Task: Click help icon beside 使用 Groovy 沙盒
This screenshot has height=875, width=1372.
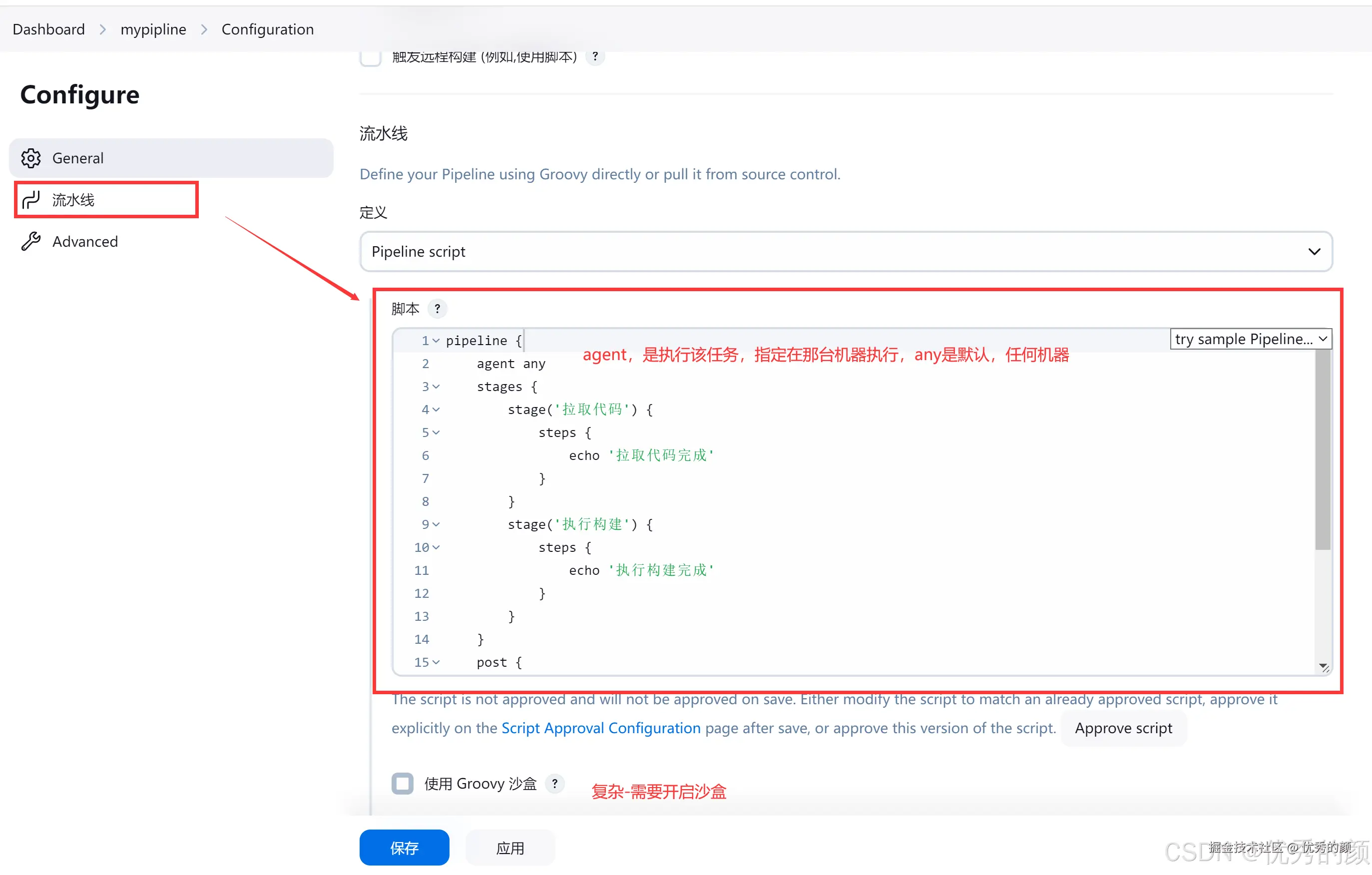Action: coord(554,784)
